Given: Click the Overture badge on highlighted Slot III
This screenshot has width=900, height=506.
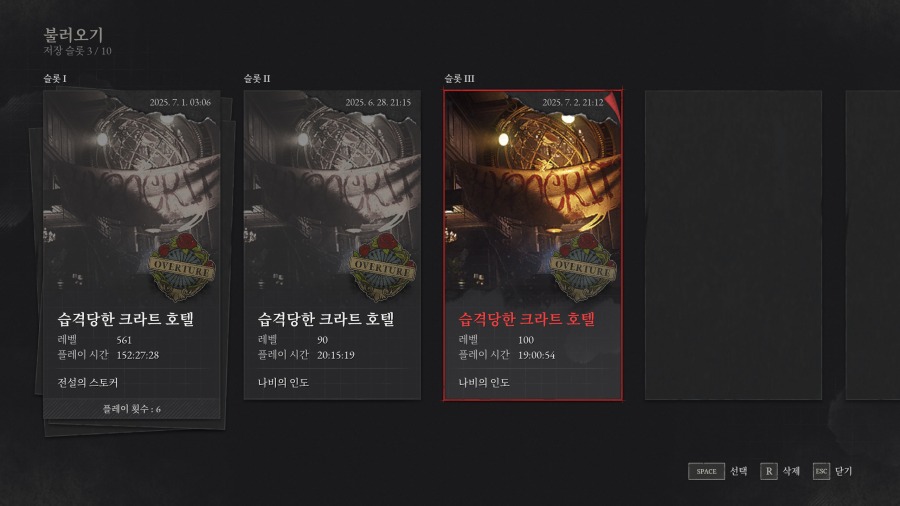Looking at the screenshot, I should pyautogui.click(x=582, y=268).
